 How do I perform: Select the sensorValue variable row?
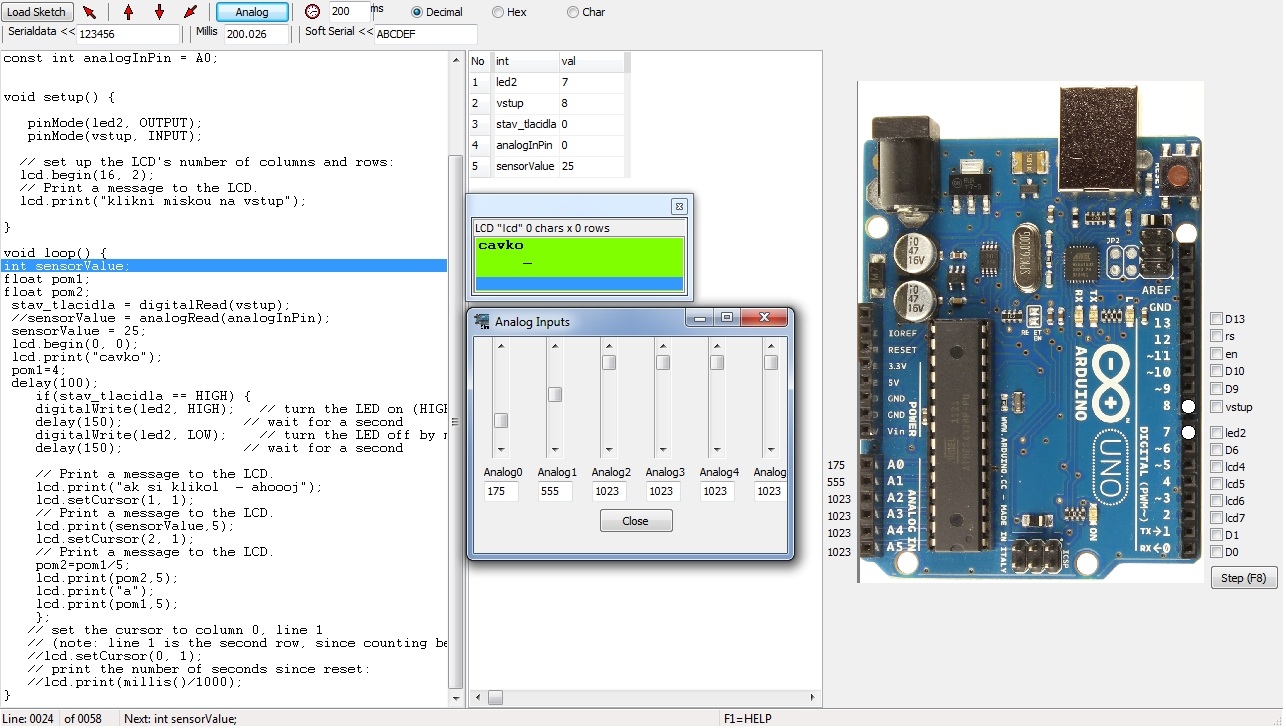point(548,166)
